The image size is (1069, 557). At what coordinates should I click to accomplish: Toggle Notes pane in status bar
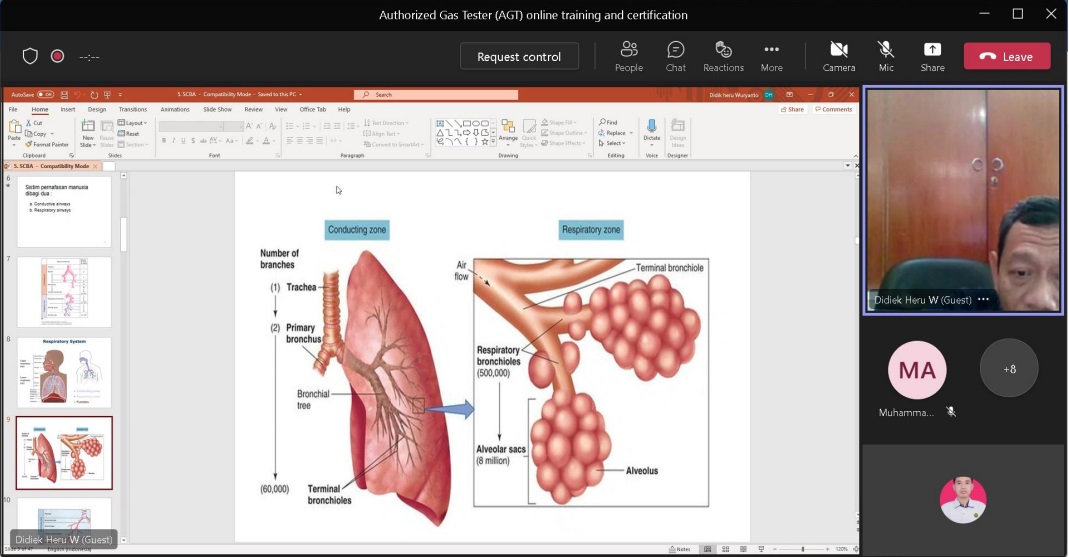(680, 549)
